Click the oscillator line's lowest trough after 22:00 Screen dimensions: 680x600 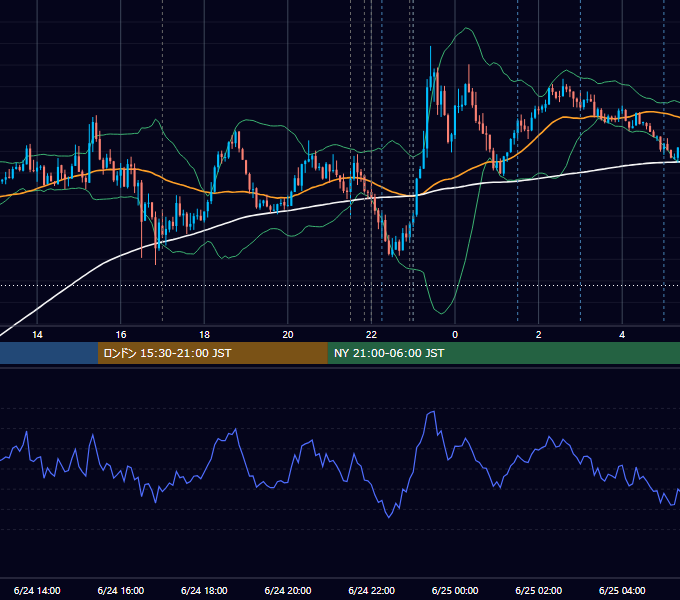click(389, 516)
